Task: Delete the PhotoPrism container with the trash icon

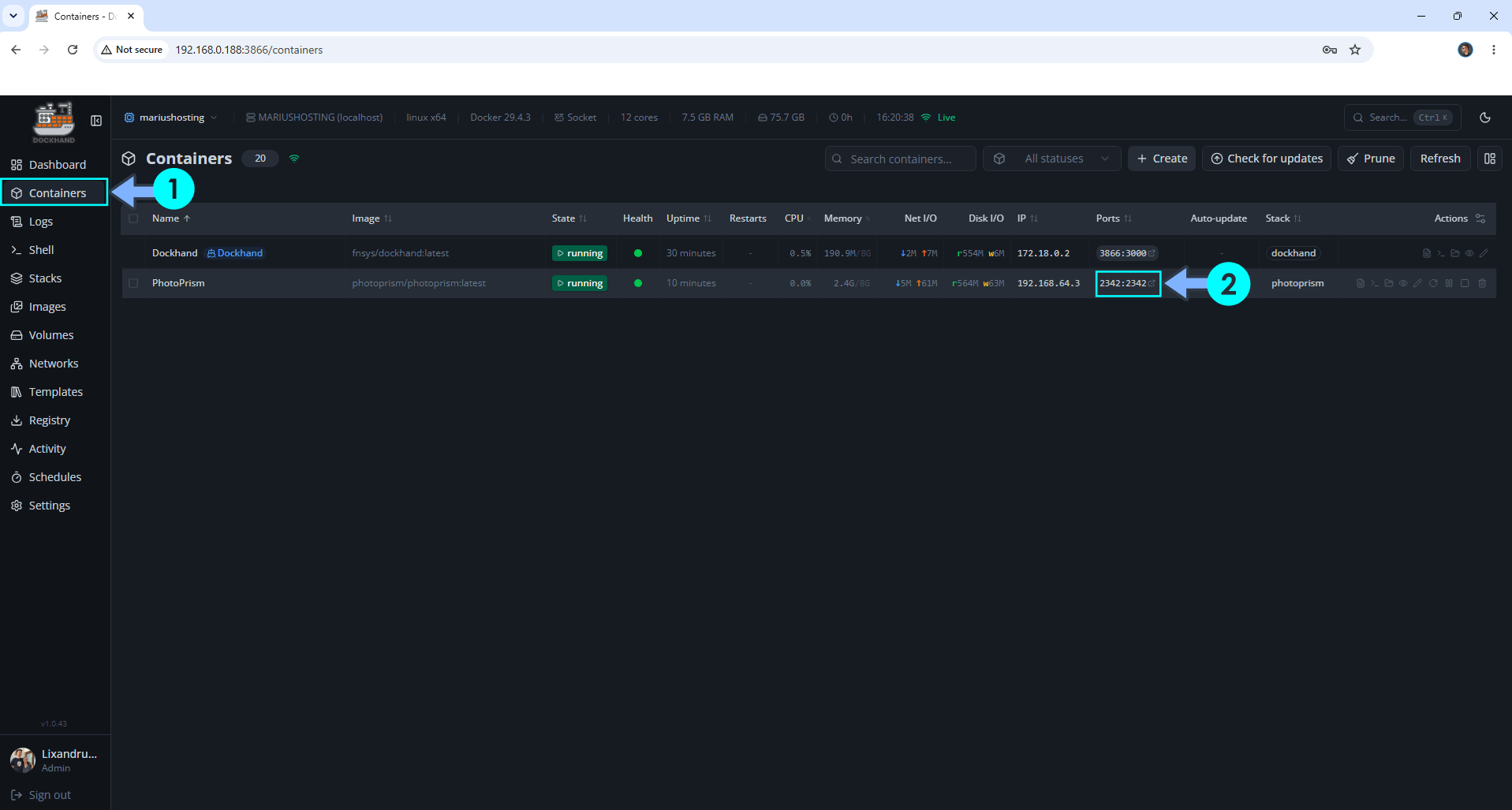Action: coord(1482,283)
